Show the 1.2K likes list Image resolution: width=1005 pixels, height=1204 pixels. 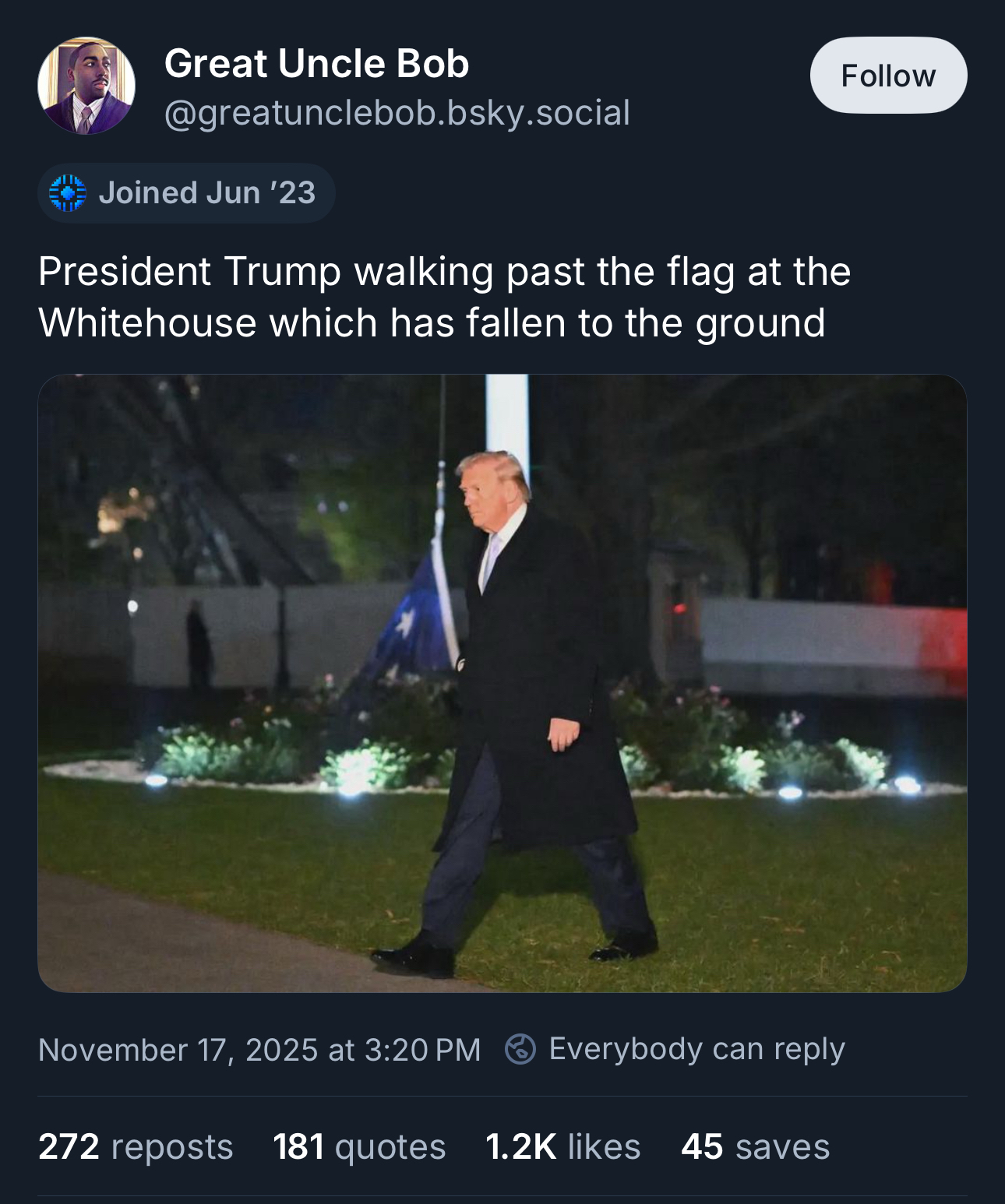562,1146
